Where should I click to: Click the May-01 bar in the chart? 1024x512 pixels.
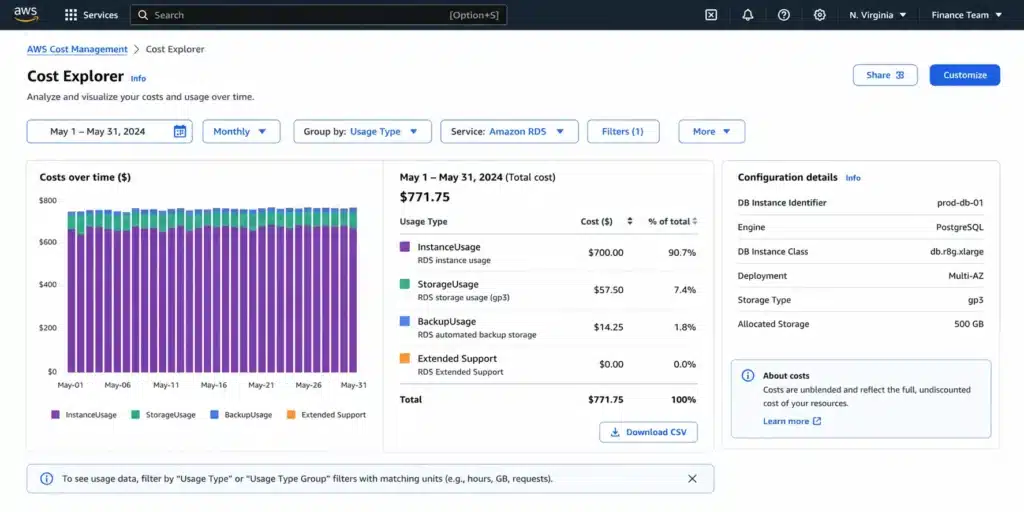[x=71, y=292]
